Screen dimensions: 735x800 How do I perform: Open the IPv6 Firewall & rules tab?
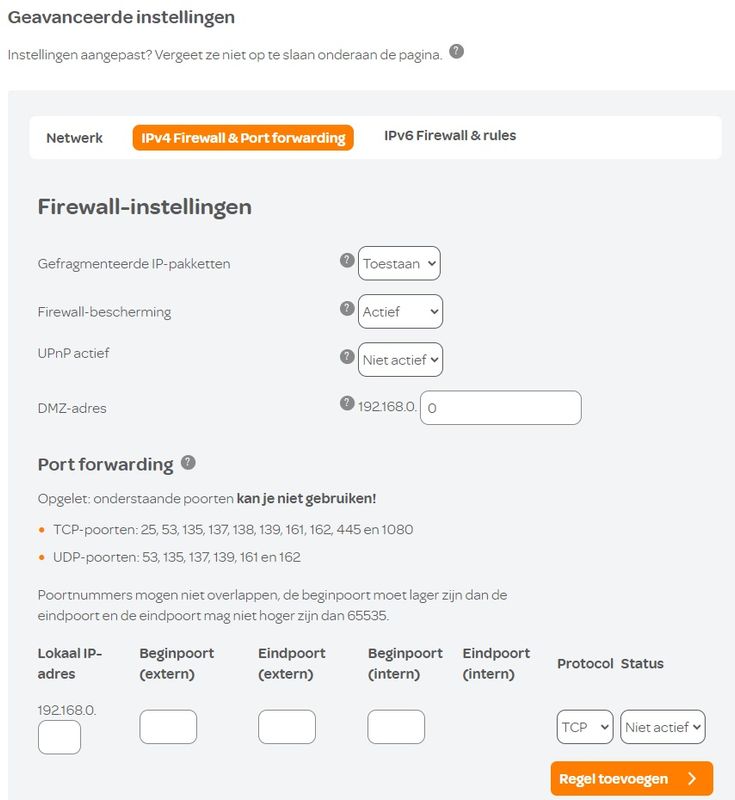[x=450, y=136]
